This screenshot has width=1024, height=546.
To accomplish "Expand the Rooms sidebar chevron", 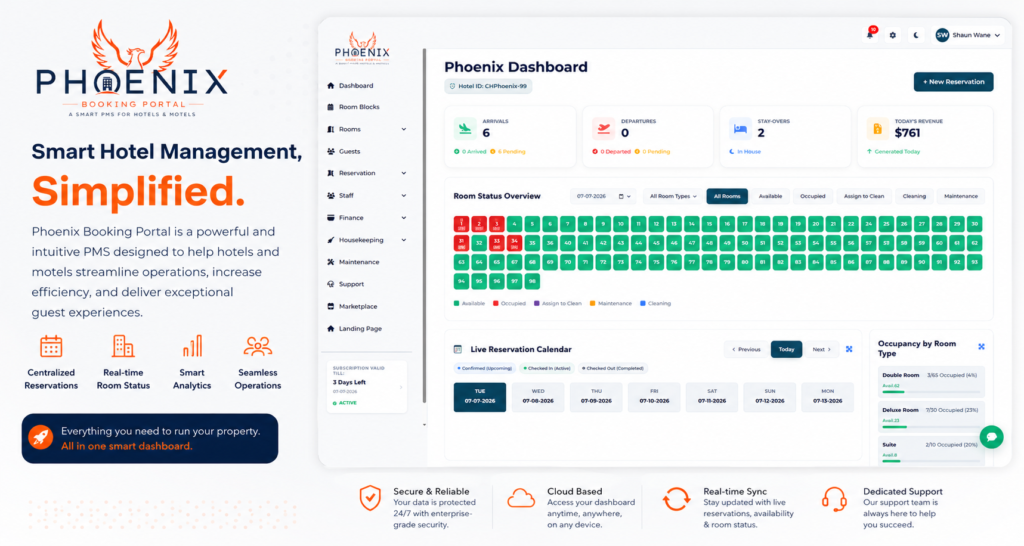I will point(404,129).
